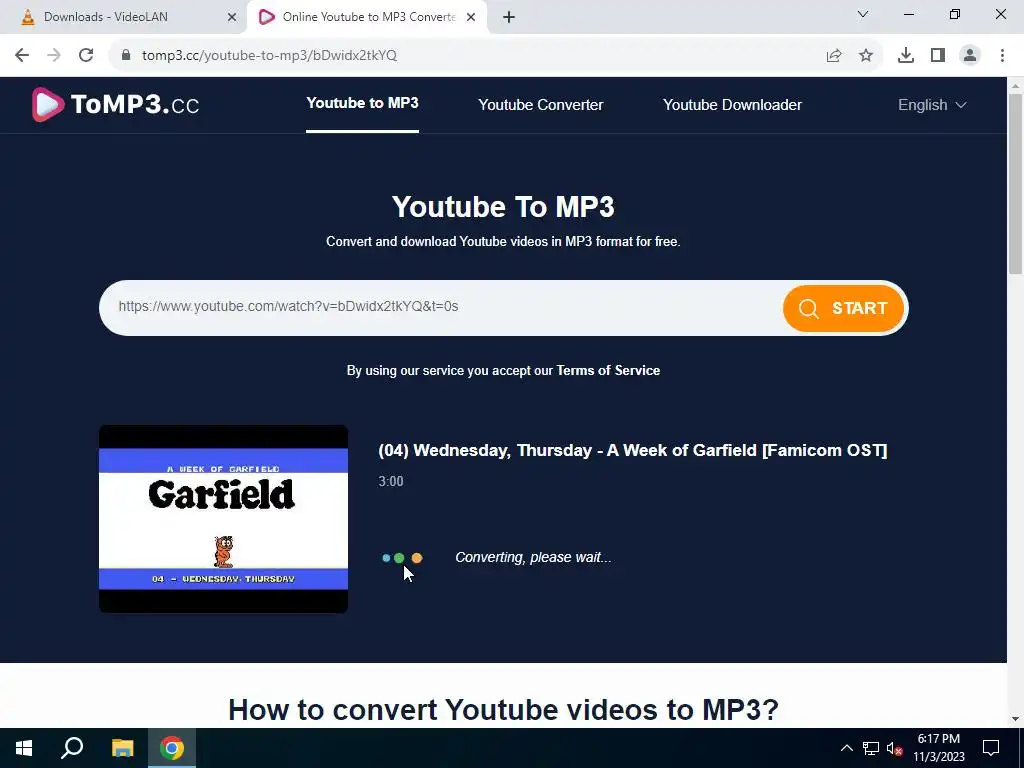Click the converting progress dots indicator

tap(402, 558)
